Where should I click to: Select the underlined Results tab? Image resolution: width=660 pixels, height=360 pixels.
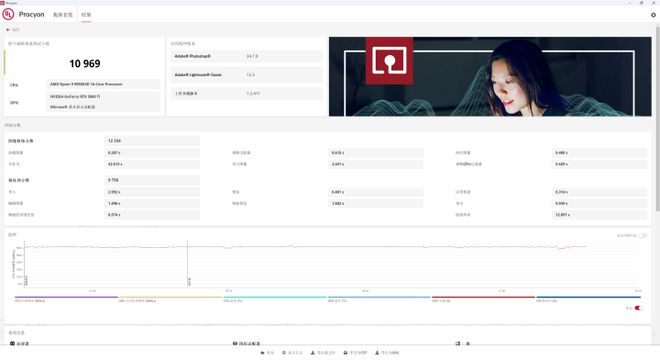(x=86, y=15)
